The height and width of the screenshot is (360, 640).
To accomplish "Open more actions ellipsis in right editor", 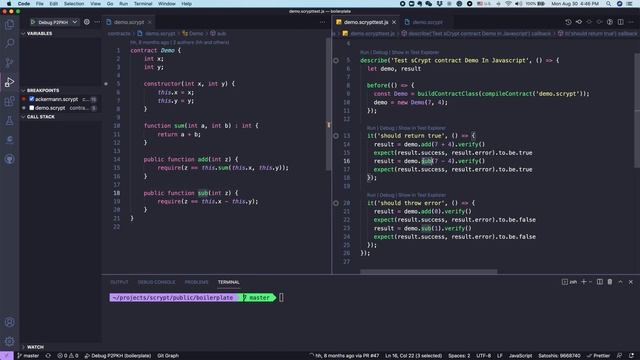I will [631, 22].
